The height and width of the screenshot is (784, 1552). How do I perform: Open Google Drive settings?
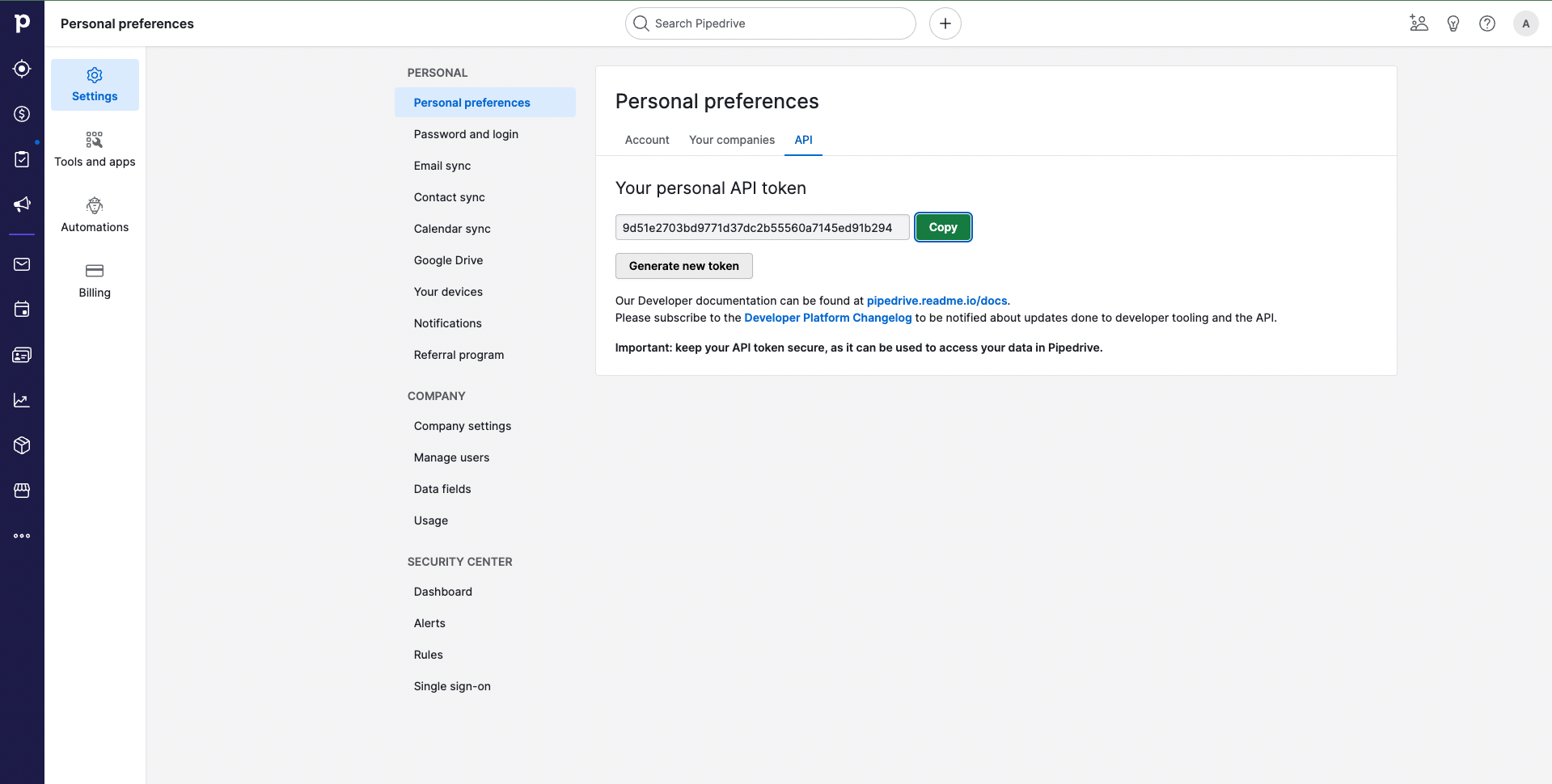[x=485, y=260]
